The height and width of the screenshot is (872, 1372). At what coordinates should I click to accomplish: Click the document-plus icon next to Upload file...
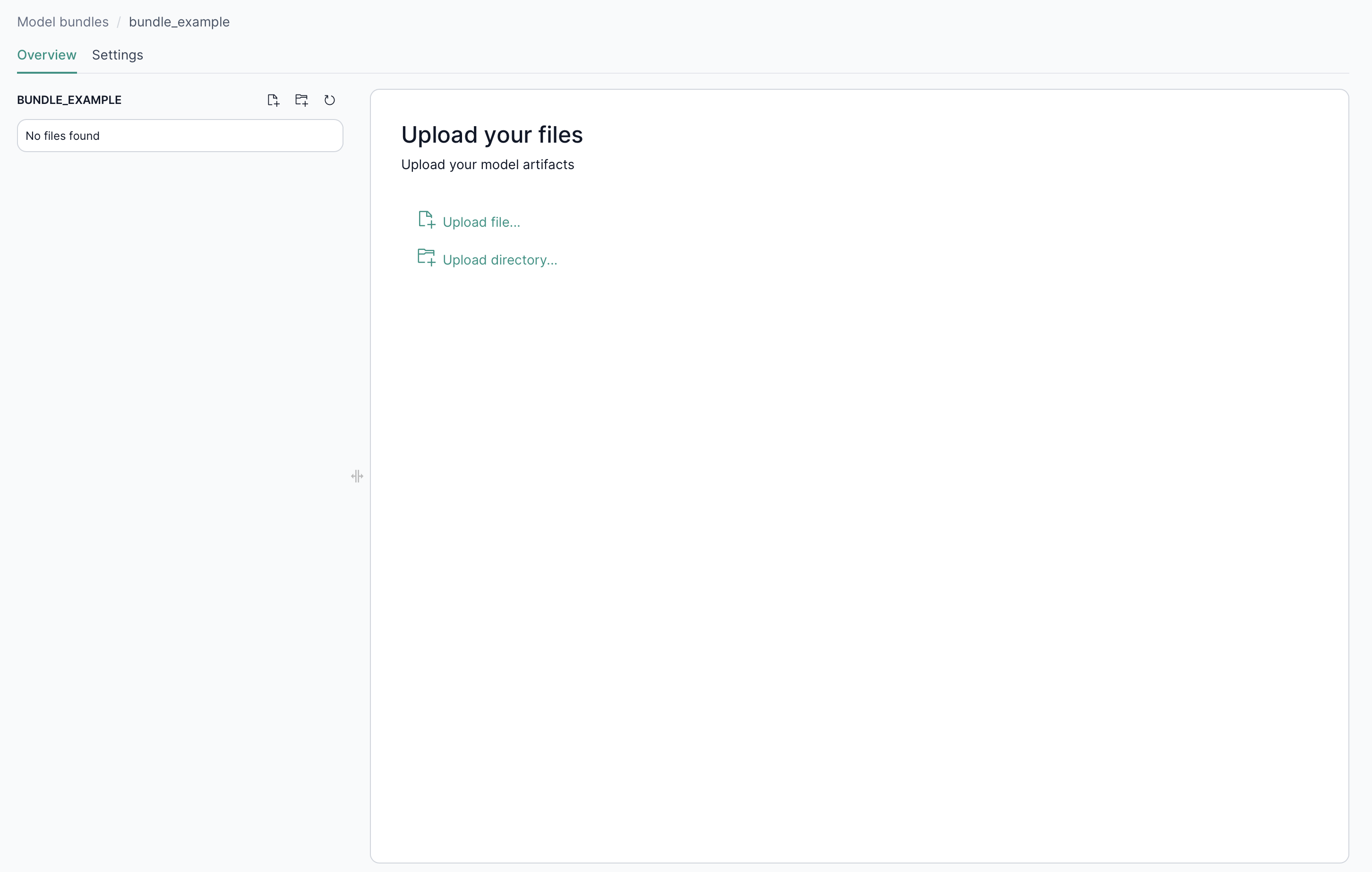[x=426, y=220]
